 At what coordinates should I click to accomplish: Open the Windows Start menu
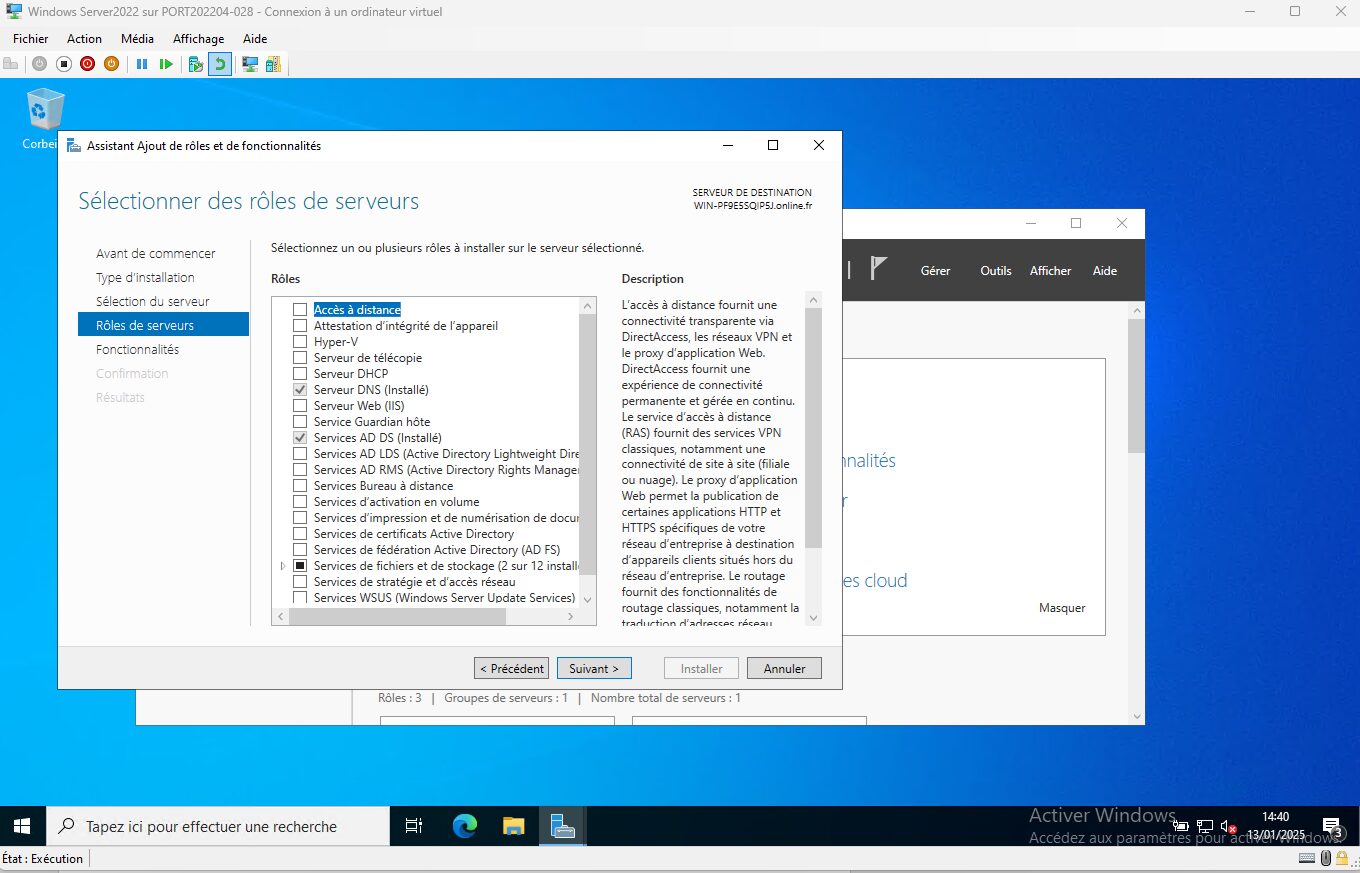(x=22, y=826)
